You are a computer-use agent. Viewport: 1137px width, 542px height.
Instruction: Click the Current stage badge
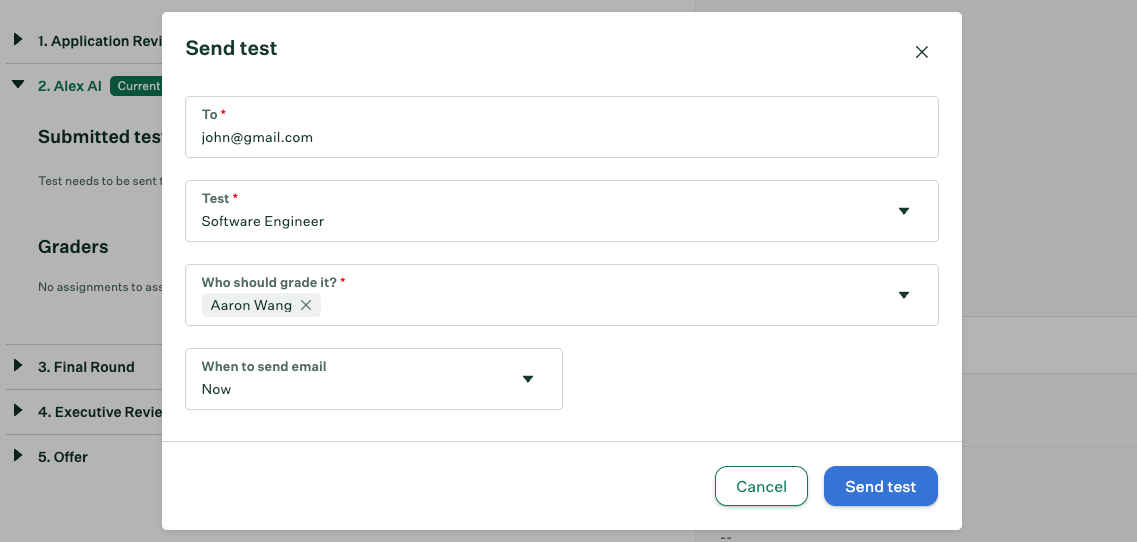tap(137, 86)
